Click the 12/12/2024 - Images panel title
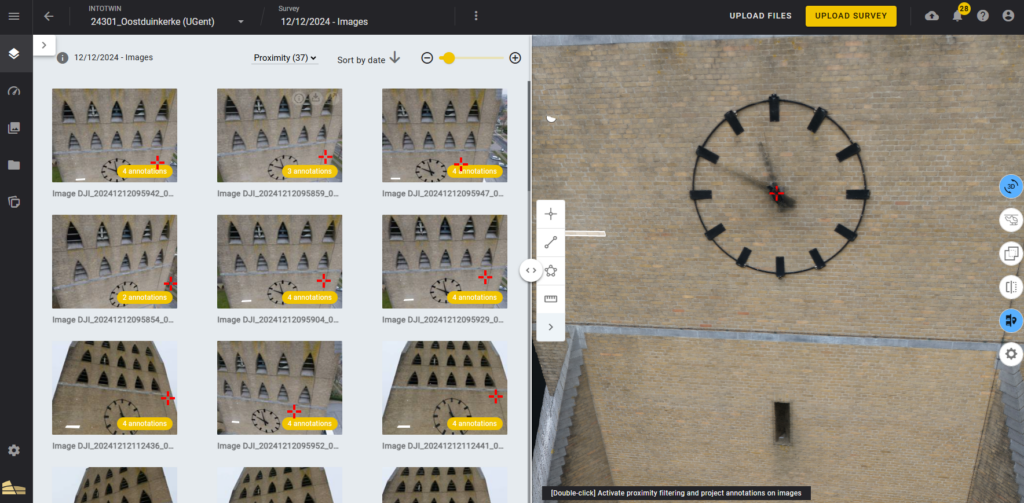The width and height of the screenshot is (1024, 503). click(x=114, y=57)
